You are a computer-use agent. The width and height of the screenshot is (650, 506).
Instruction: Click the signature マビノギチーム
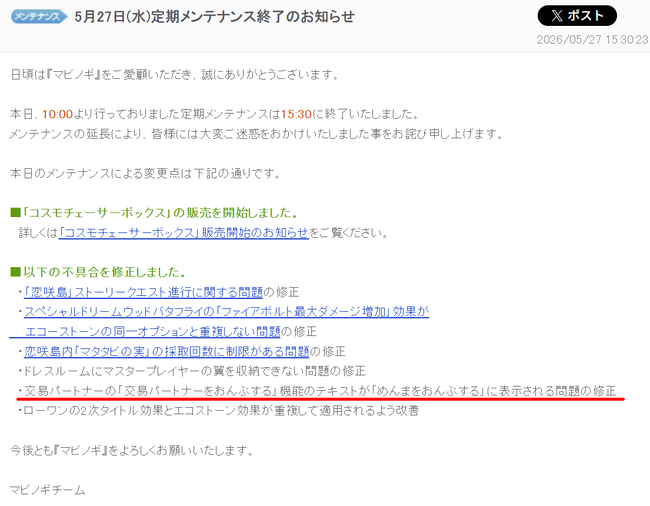(x=48, y=490)
